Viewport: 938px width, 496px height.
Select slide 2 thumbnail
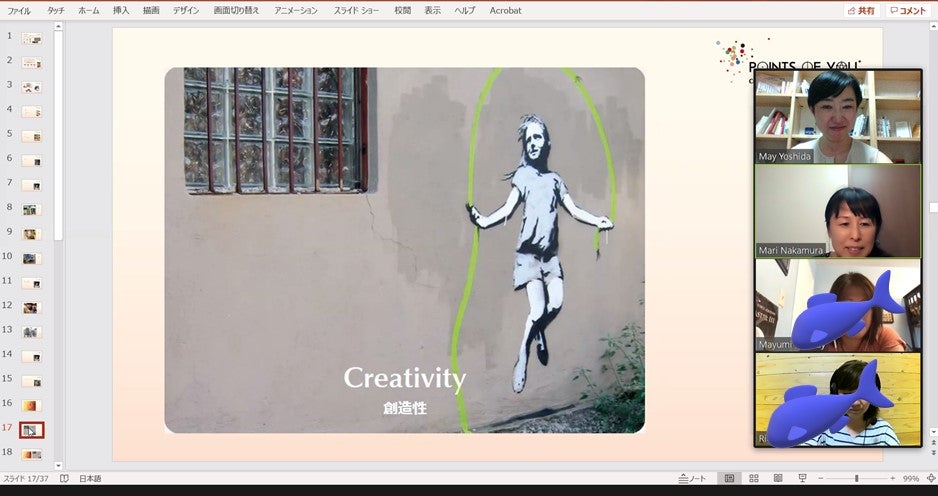pos(32,63)
